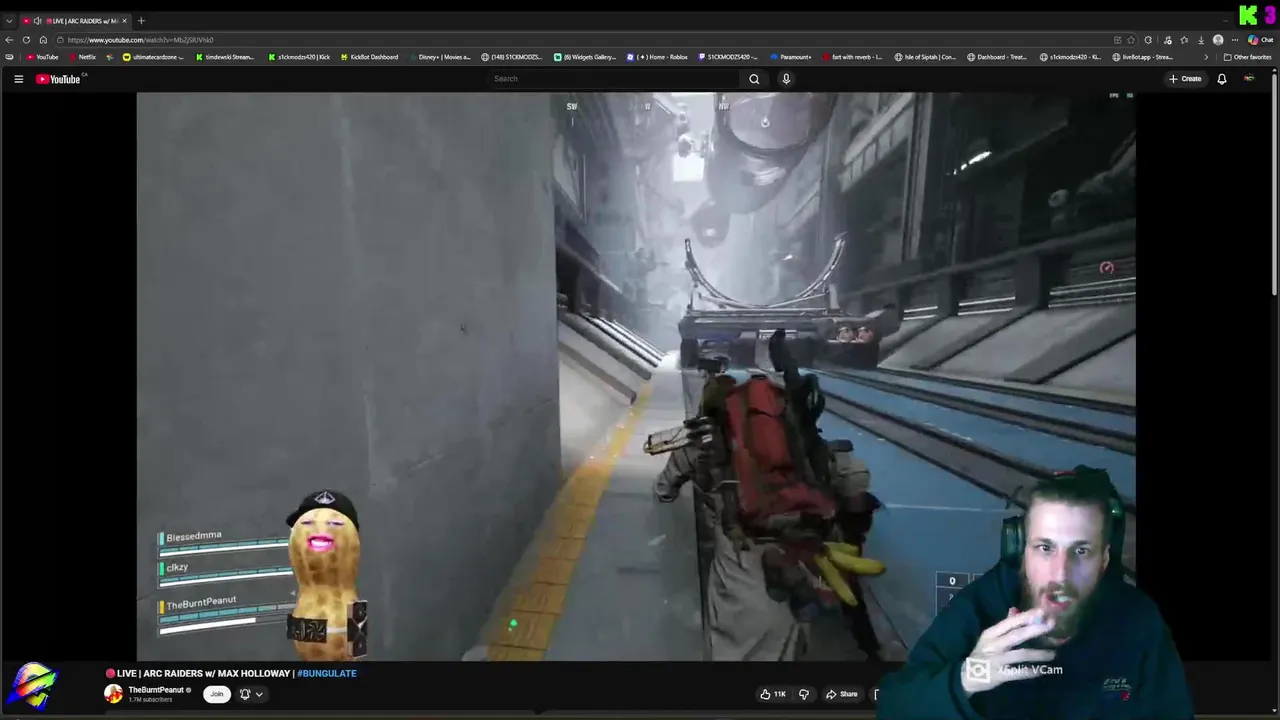The width and height of the screenshot is (1280, 720).
Task: Open the Disney+ Movies bookmark
Action: coord(439,57)
